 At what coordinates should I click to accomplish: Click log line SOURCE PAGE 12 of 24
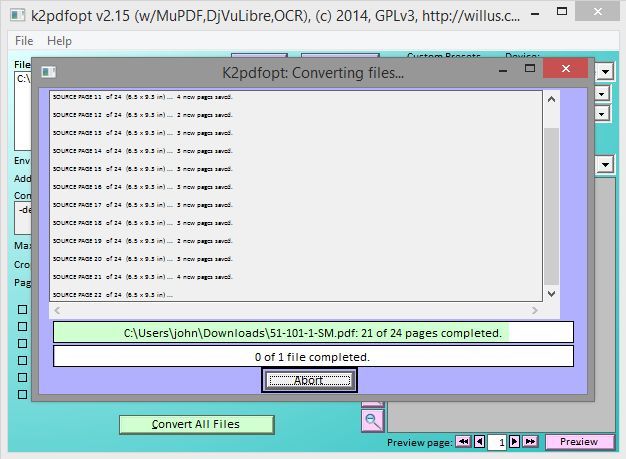point(143,115)
